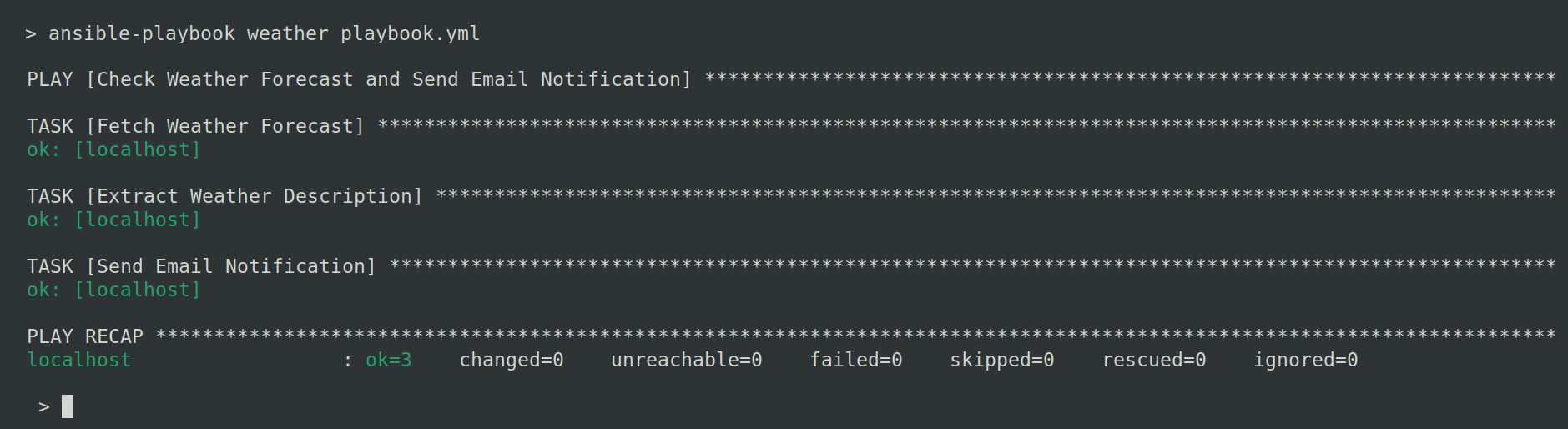Click the prompt symbol before ansible-playbook
Image resolution: width=1568 pixels, height=429 pixels.
tap(31, 33)
